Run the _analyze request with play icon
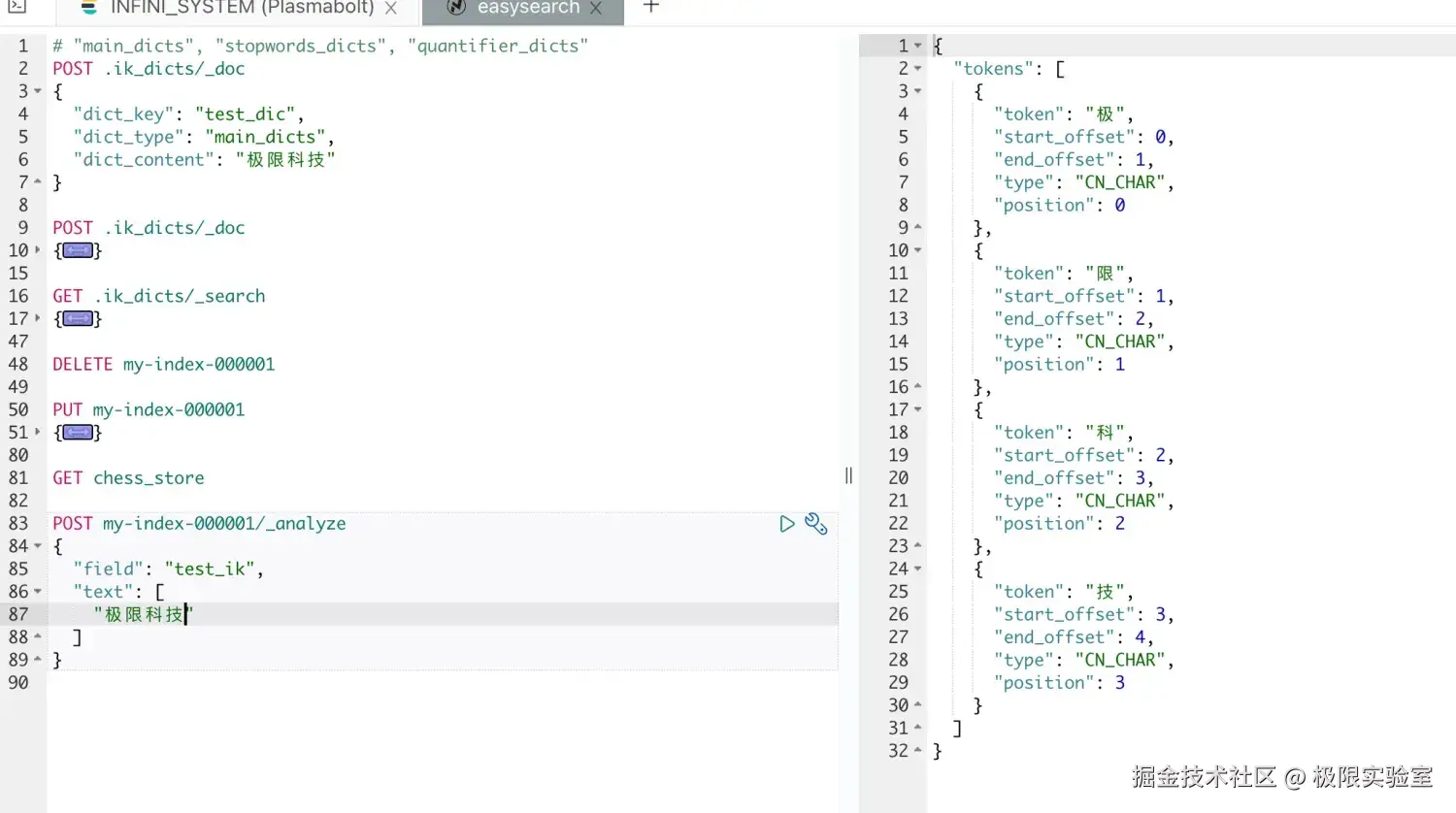The image size is (1456, 813). coord(787,524)
